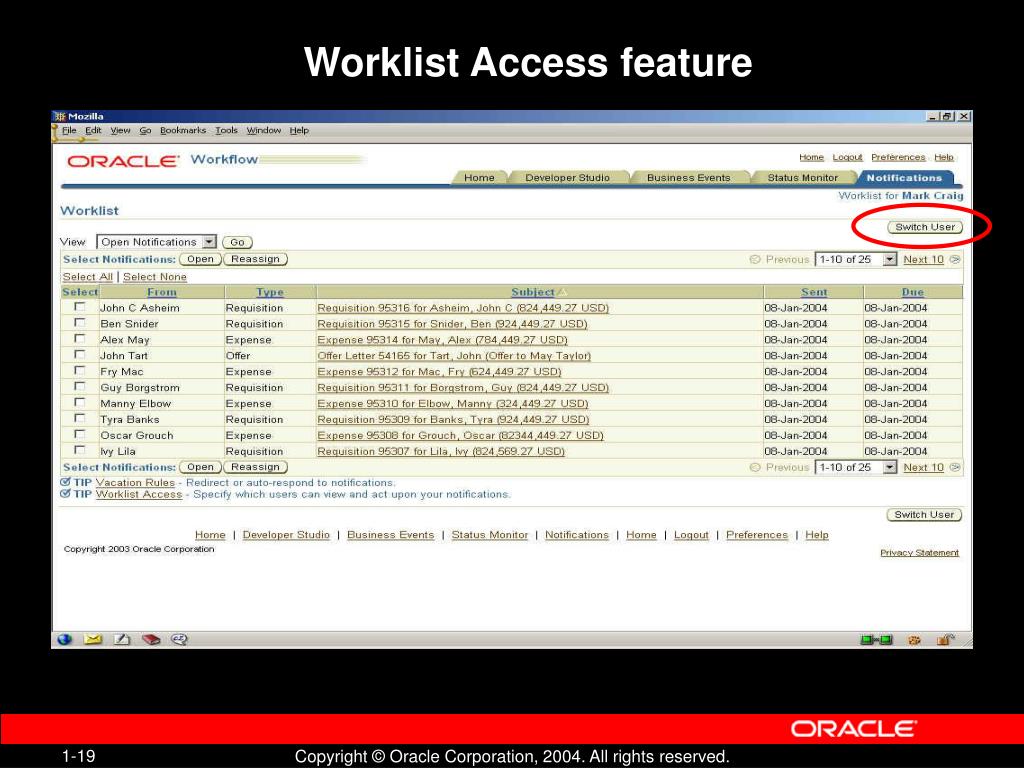Viewport: 1024px width, 768px height.
Task: Check the box for Tyra Banks
Action: click(80, 418)
